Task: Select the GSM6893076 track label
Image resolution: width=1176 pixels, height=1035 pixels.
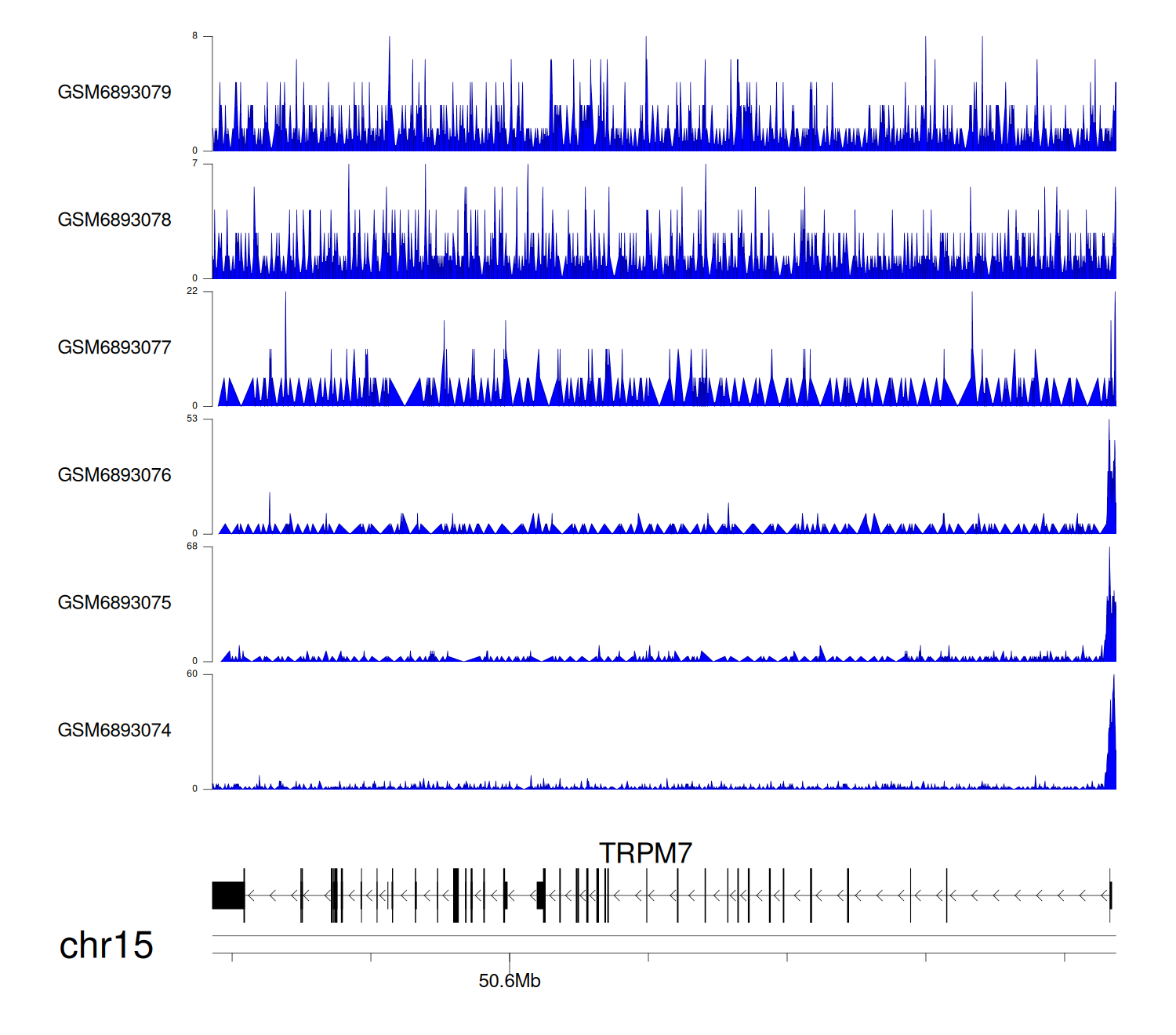Action: tap(114, 475)
